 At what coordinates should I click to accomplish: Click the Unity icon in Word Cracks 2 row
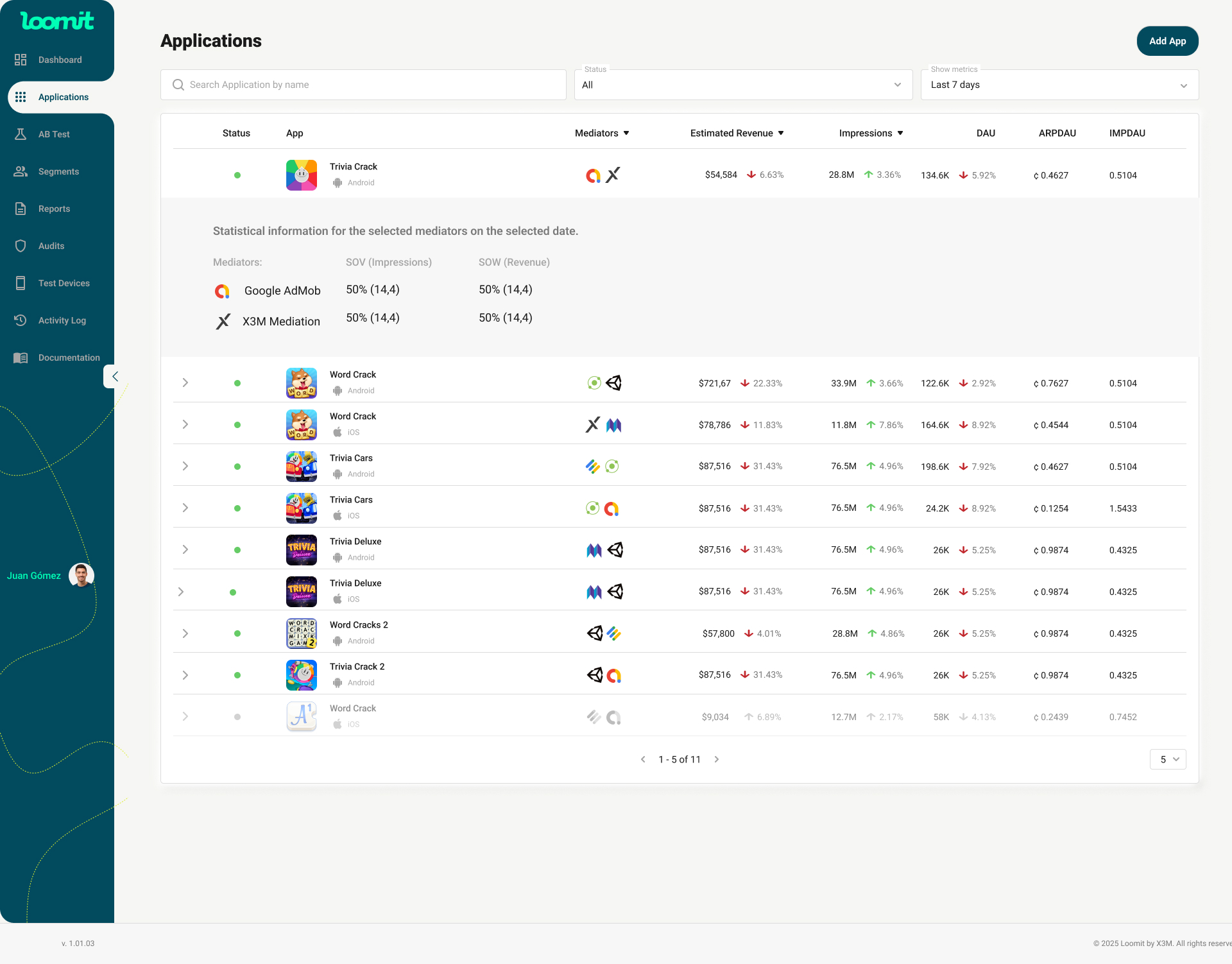pyautogui.click(x=595, y=633)
